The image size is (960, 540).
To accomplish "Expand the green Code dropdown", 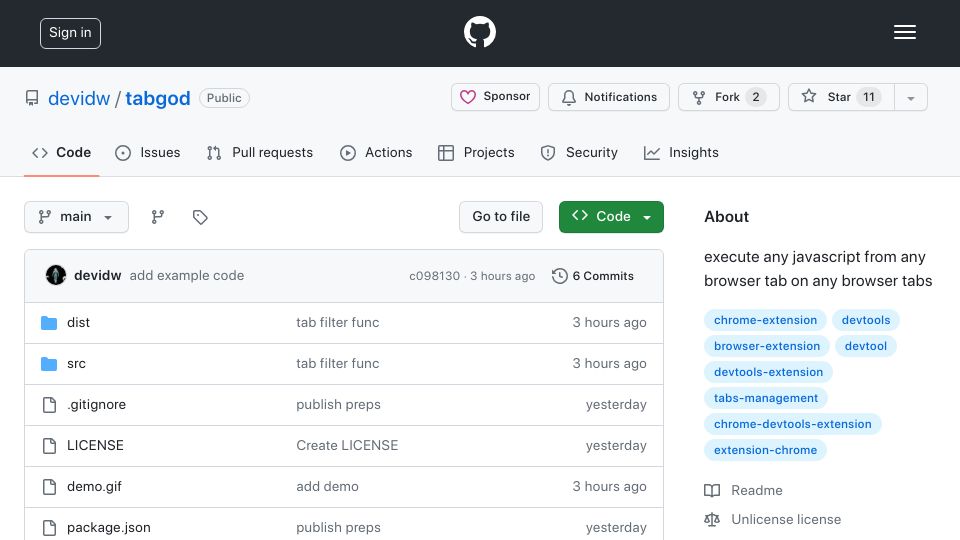I will [611, 217].
